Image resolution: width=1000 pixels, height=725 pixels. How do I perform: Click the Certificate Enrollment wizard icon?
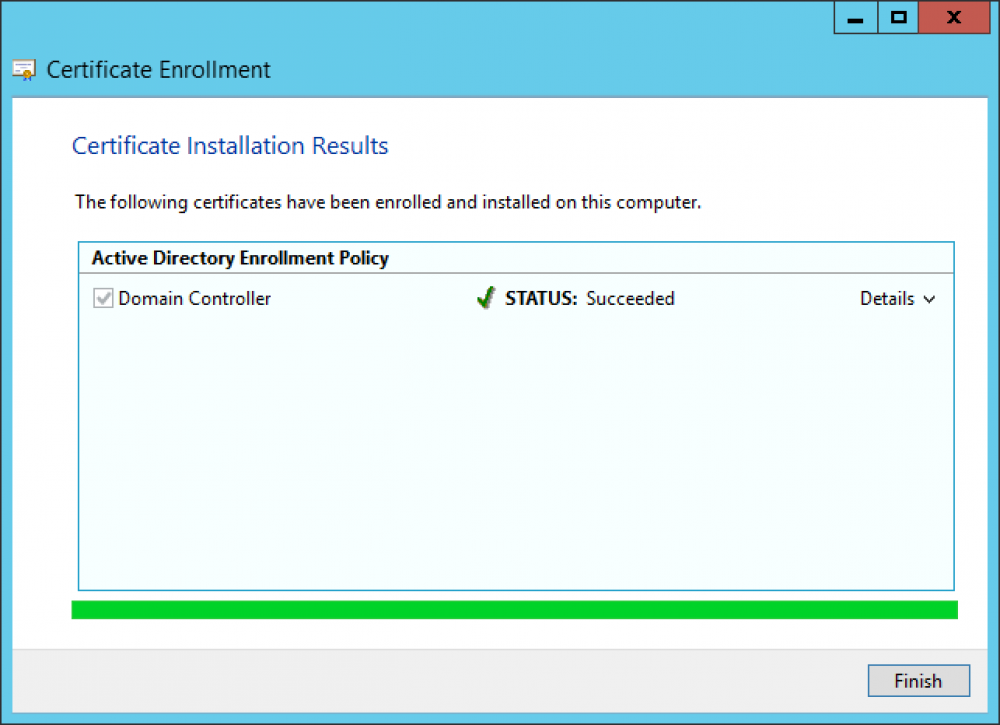click(x=22, y=69)
